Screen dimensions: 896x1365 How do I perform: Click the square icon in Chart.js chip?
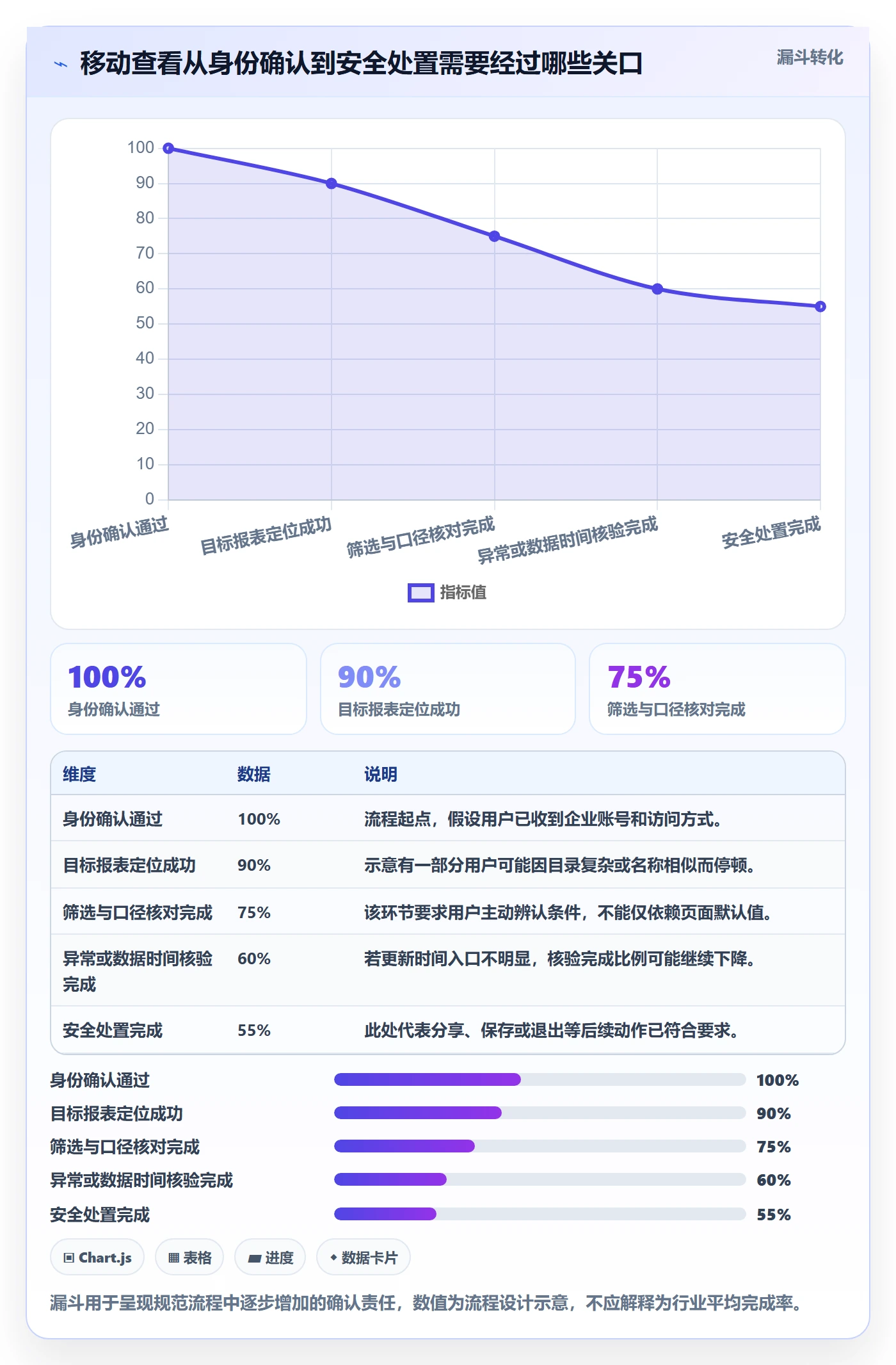coord(68,1258)
